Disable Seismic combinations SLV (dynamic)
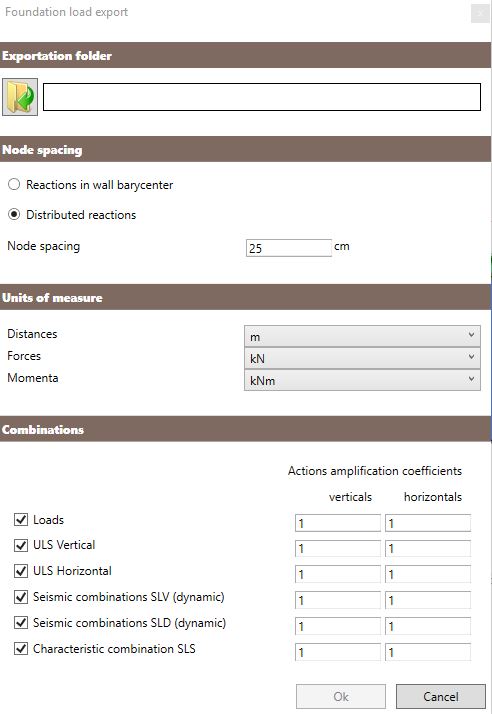 21,597
